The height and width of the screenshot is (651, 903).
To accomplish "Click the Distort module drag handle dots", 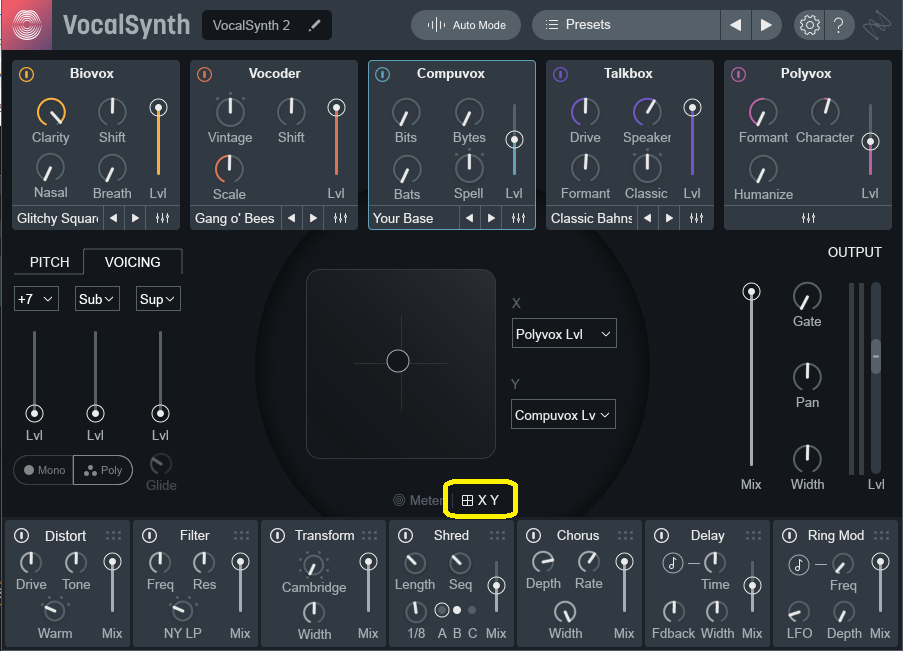I will (x=113, y=536).
